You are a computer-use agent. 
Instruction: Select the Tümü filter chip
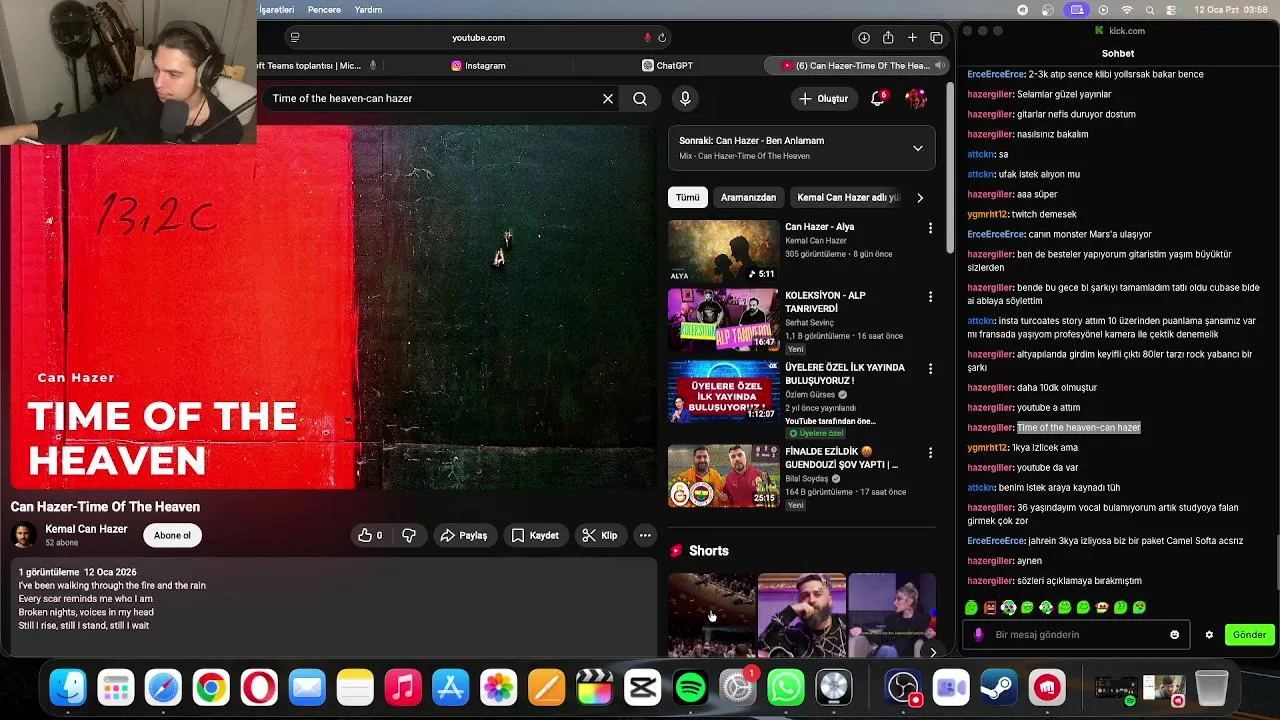point(688,198)
